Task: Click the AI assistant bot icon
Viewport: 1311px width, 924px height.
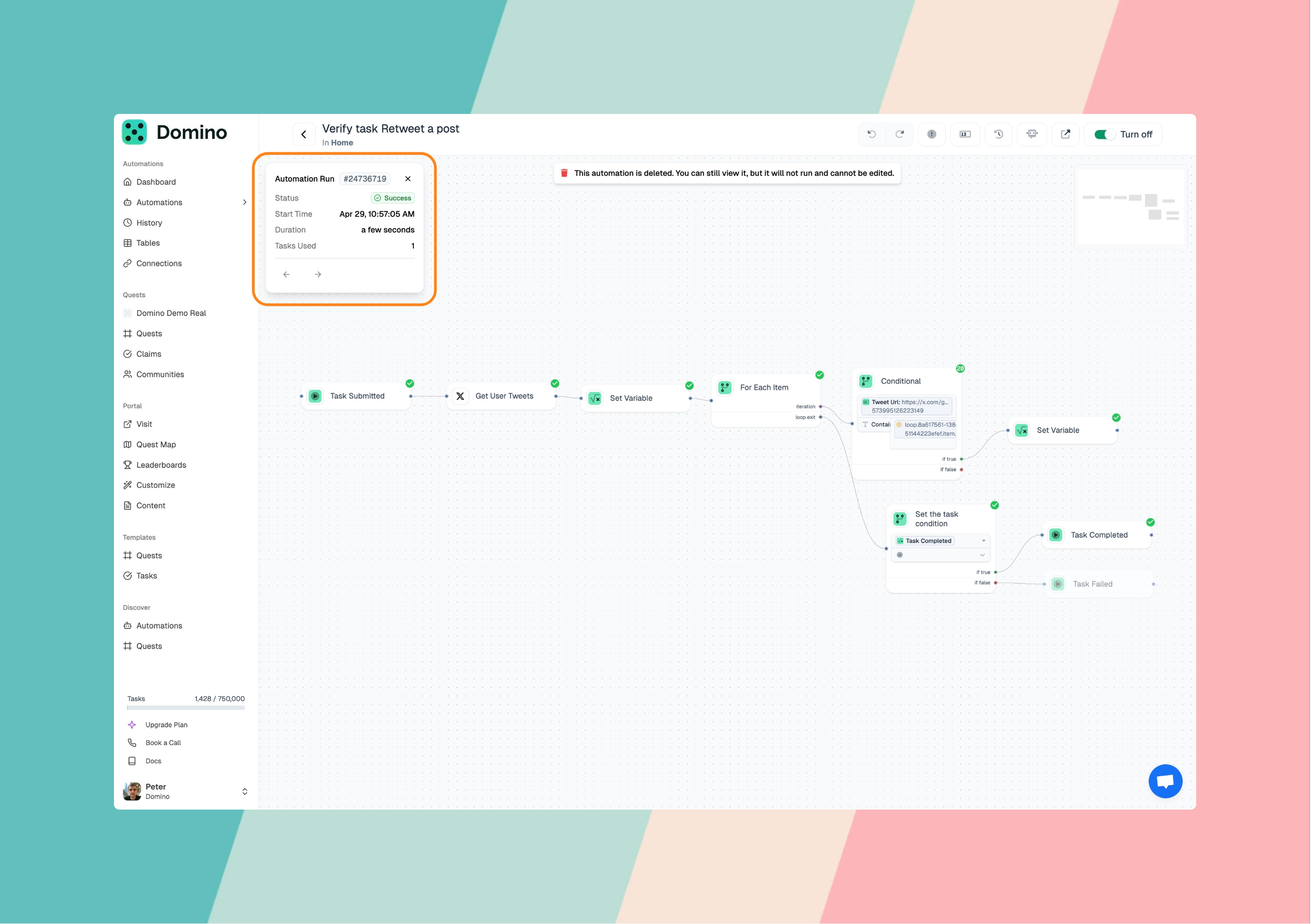Action: click(x=1032, y=134)
